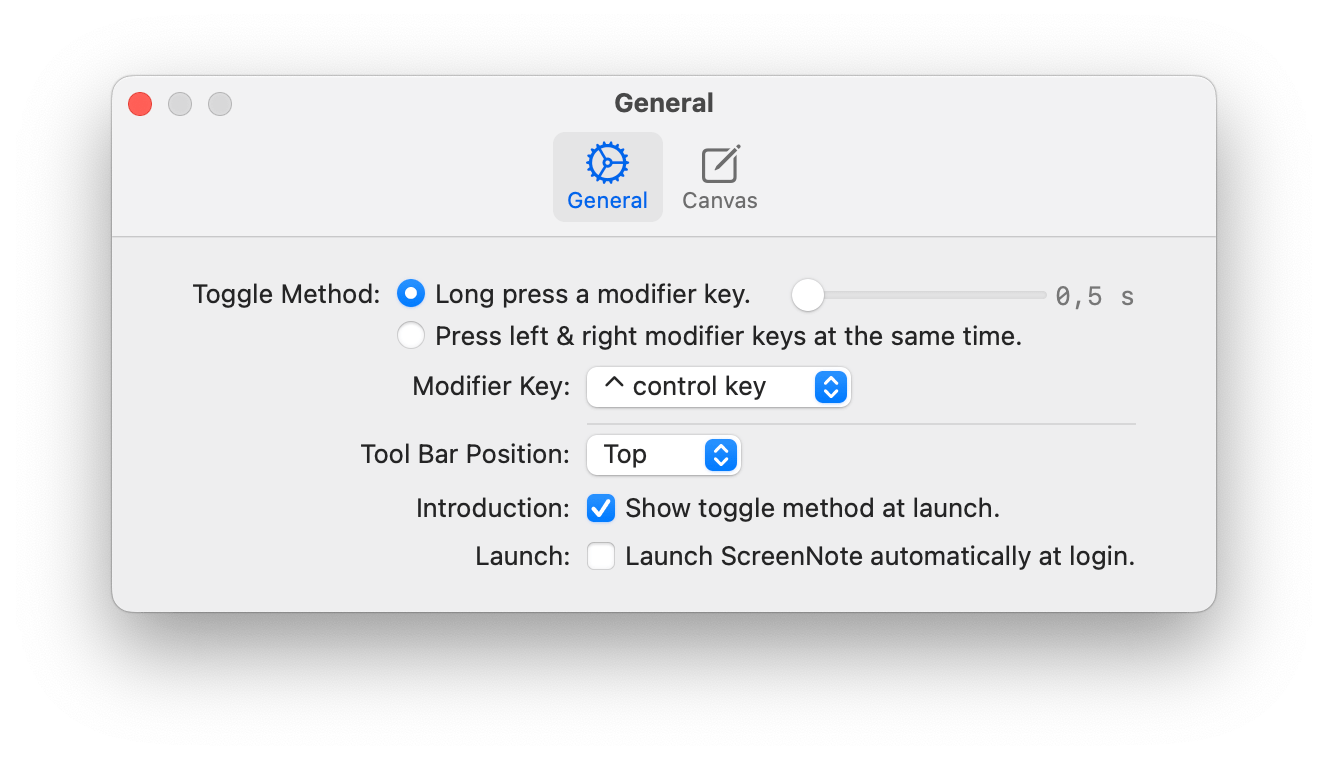The width and height of the screenshot is (1328, 760).
Task: Click the Toggle Method label
Action: tap(286, 294)
